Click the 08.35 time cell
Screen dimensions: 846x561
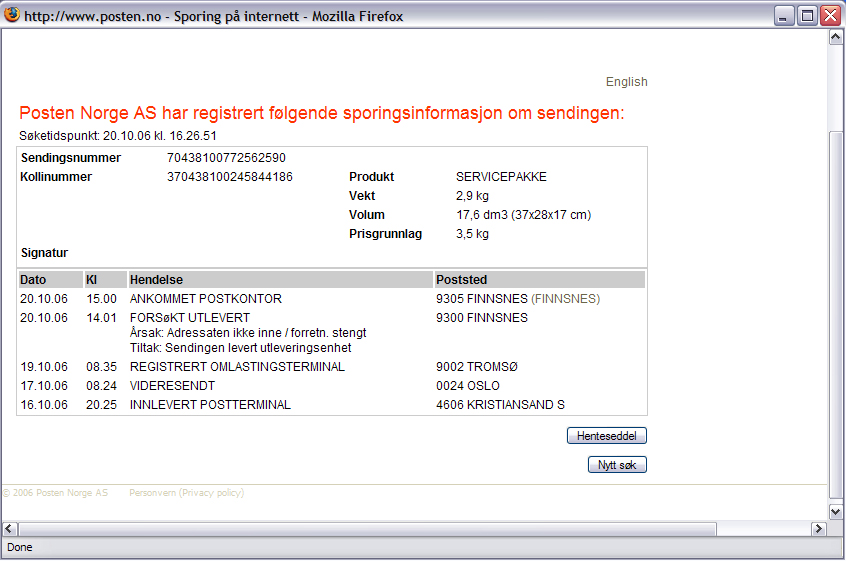[x=101, y=367]
